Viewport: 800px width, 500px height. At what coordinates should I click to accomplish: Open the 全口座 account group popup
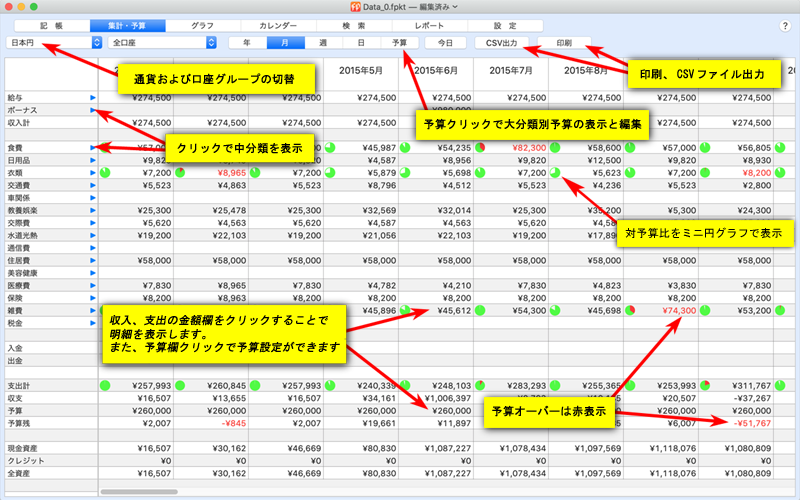pos(162,43)
